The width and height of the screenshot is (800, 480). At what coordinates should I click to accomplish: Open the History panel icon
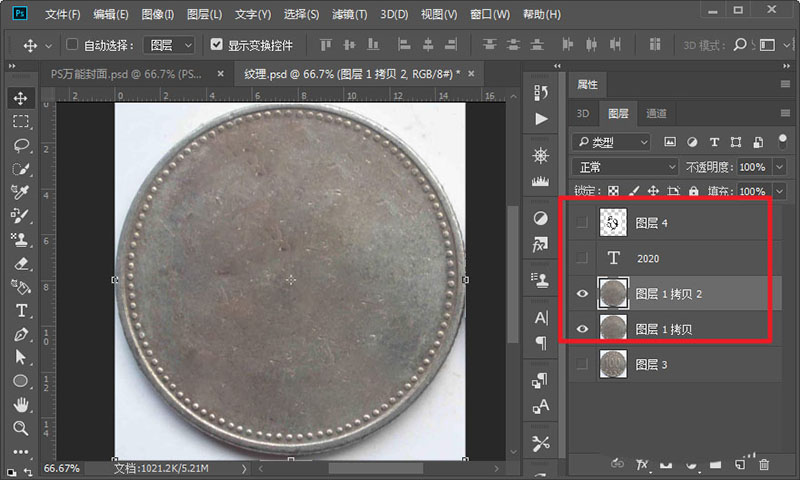pyautogui.click(x=541, y=92)
